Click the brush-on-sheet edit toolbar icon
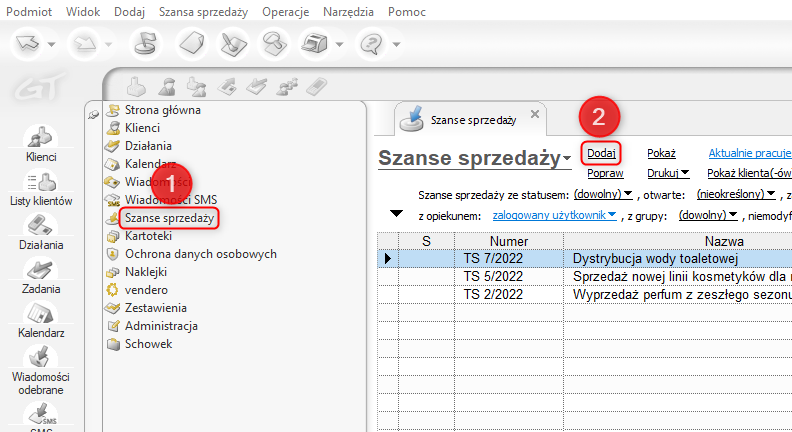792x432 pixels. [233, 43]
